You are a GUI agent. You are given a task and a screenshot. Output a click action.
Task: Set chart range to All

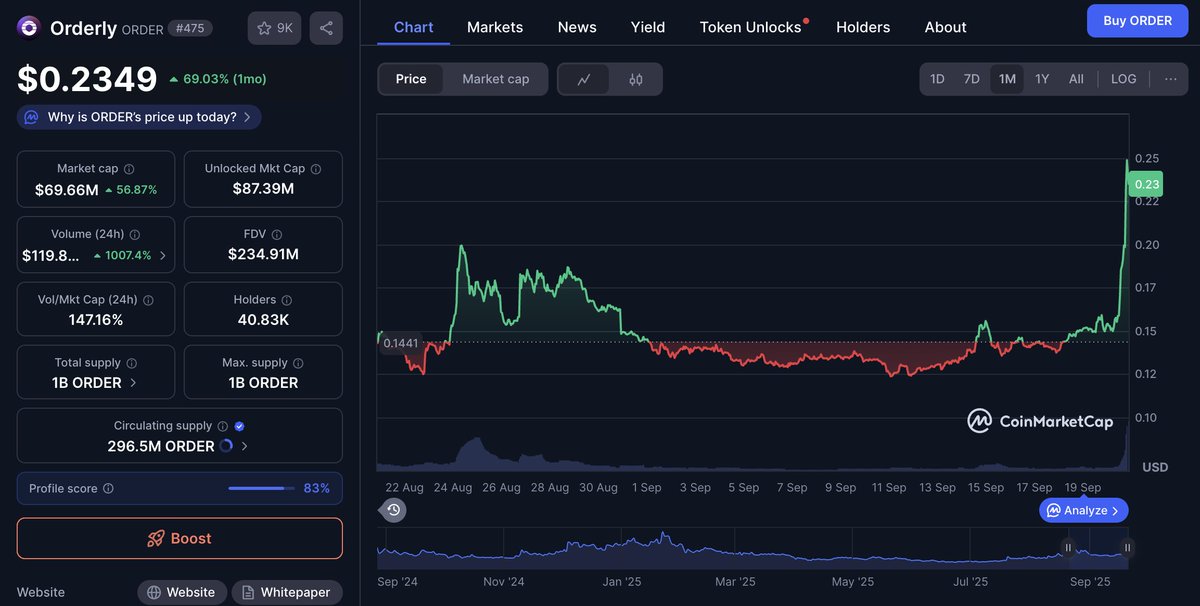[x=1076, y=79]
